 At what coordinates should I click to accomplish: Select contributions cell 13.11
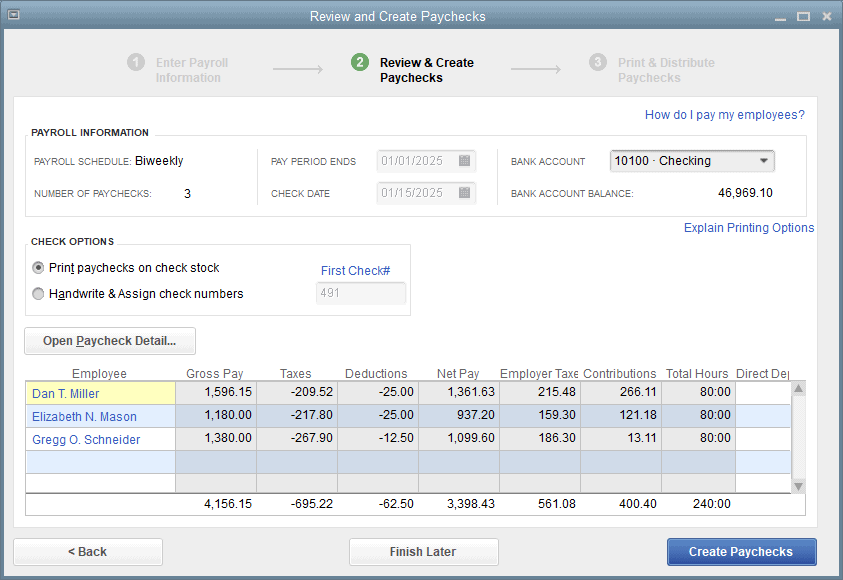coord(621,438)
